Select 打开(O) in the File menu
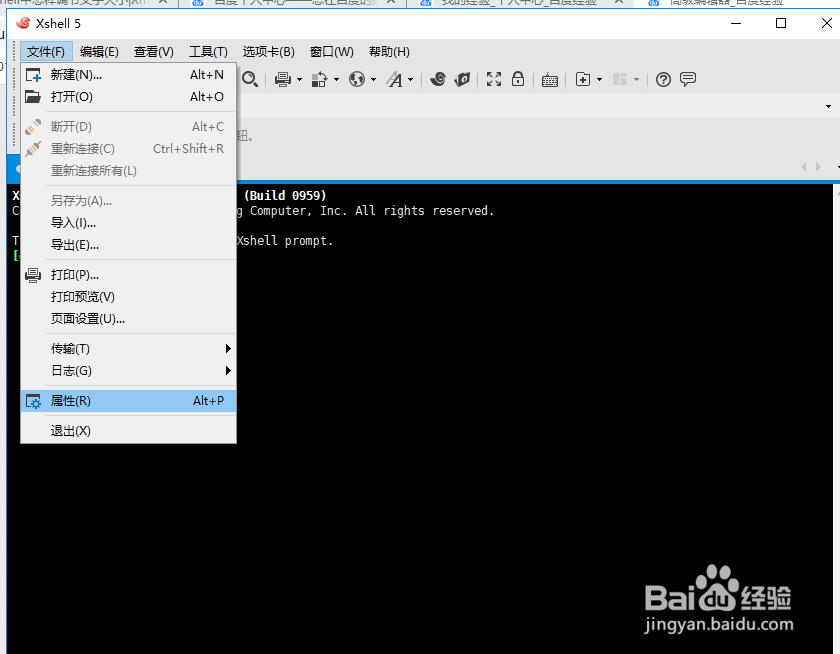Image resolution: width=840 pixels, height=654 pixels. point(129,97)
